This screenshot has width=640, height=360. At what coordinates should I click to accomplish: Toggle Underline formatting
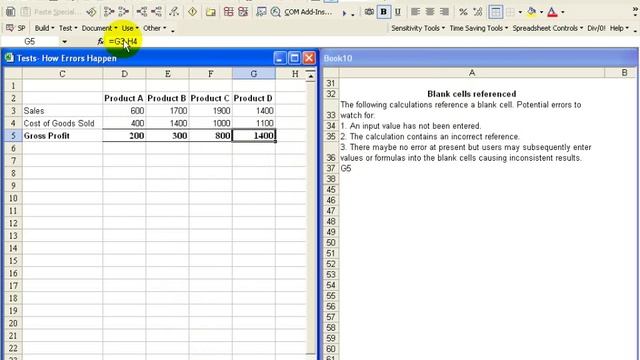click(398, 12)
